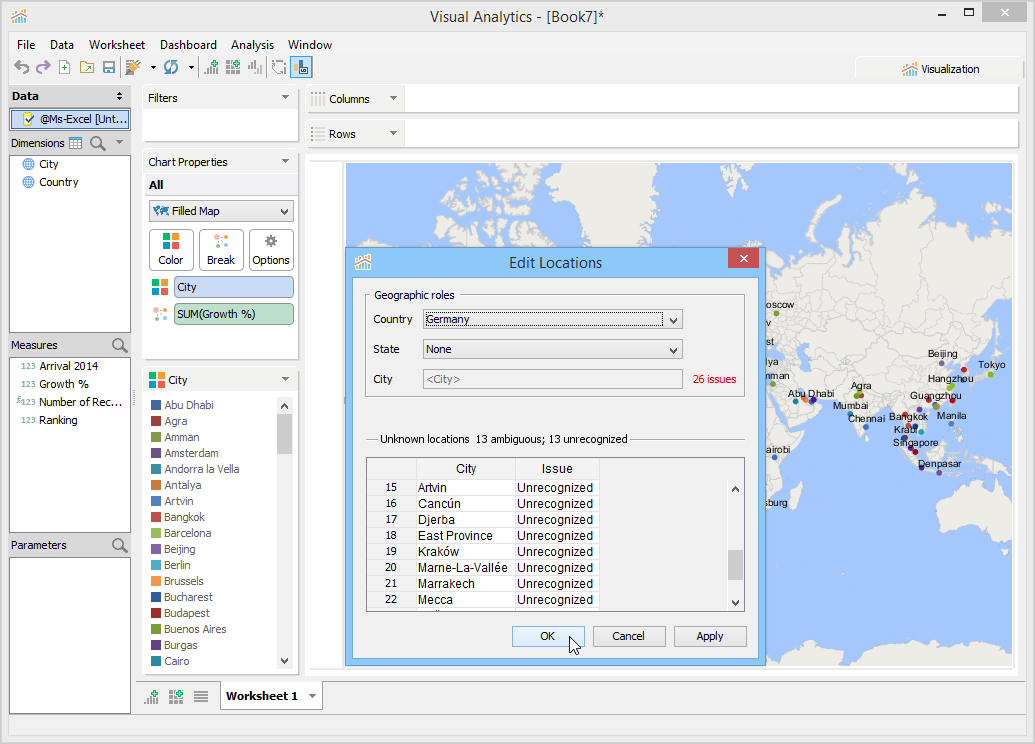Select the Worksheet 1 tab
The image size is (1035, 744).
261,696
